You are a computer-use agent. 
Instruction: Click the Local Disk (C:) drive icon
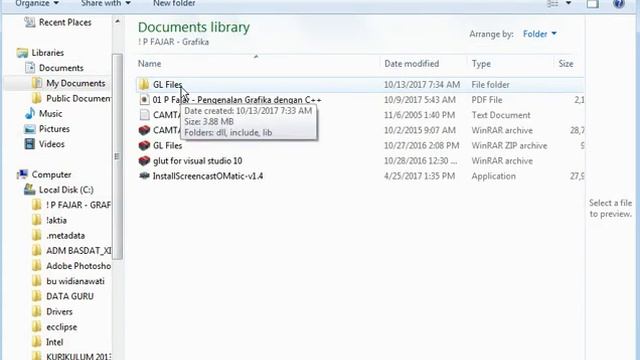[x=29, y=189]
